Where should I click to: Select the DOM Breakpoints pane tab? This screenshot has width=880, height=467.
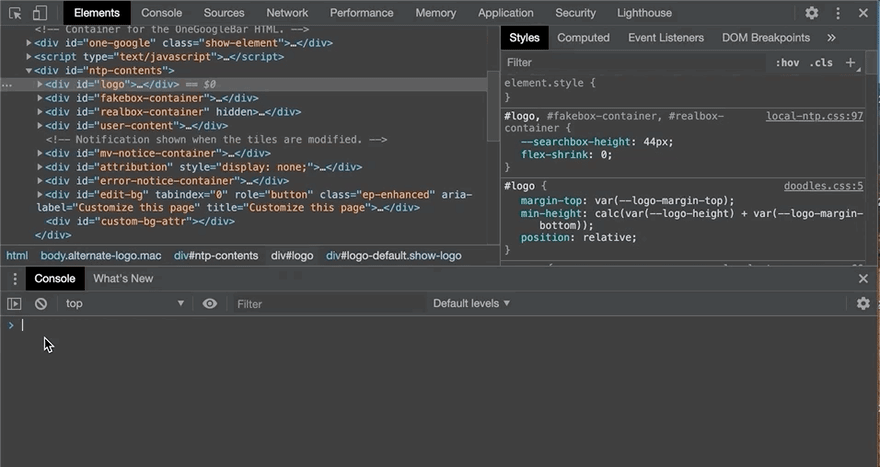click(x=766, y=38)
